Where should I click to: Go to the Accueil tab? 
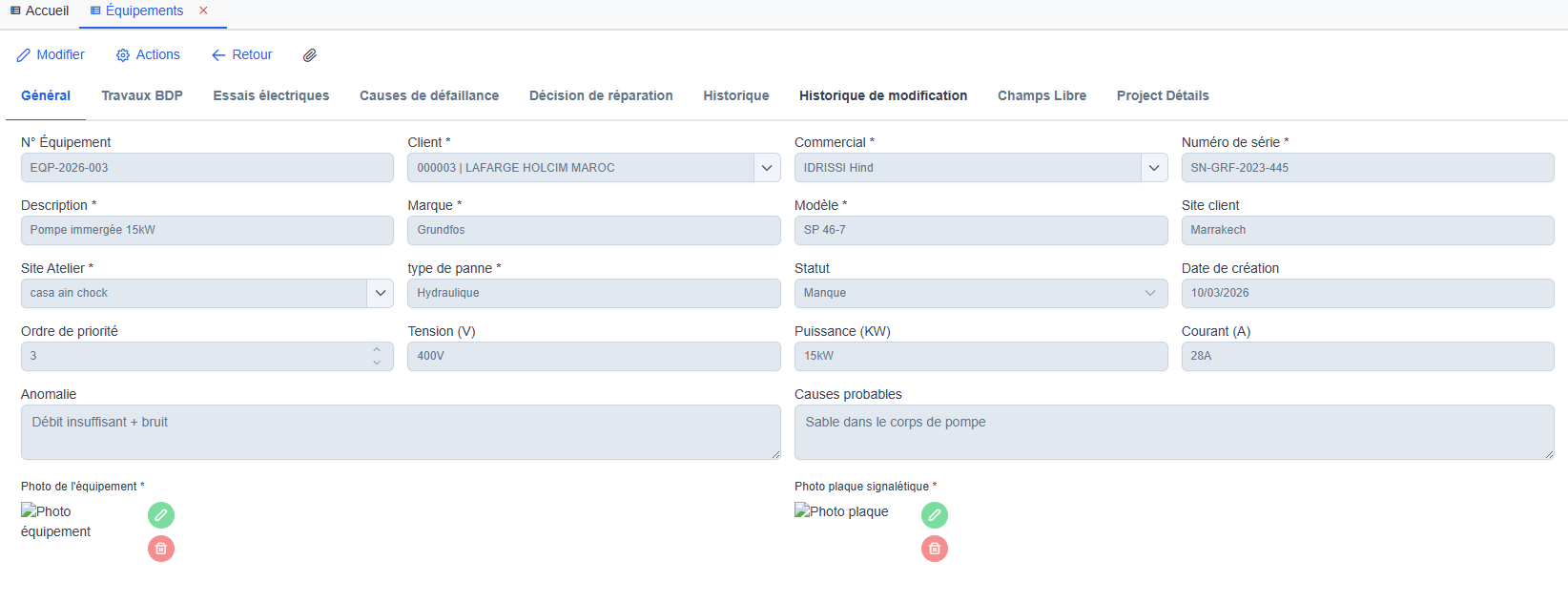[x=40, y=10]
